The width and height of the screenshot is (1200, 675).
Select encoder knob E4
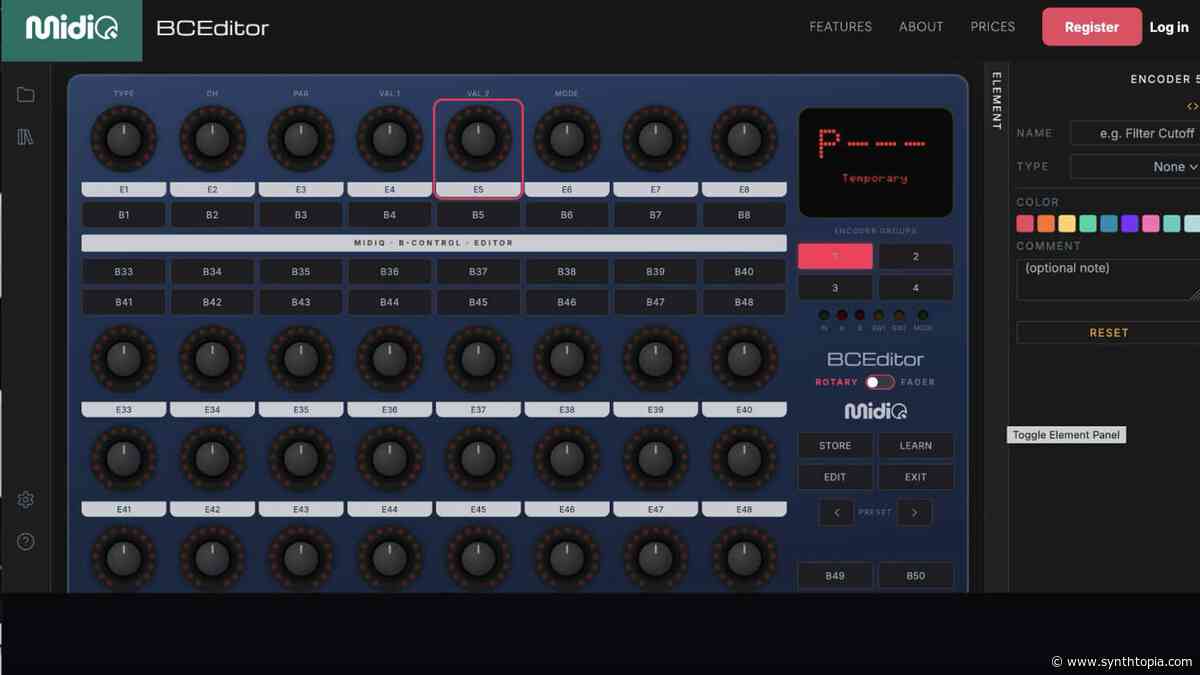[390, 140]
